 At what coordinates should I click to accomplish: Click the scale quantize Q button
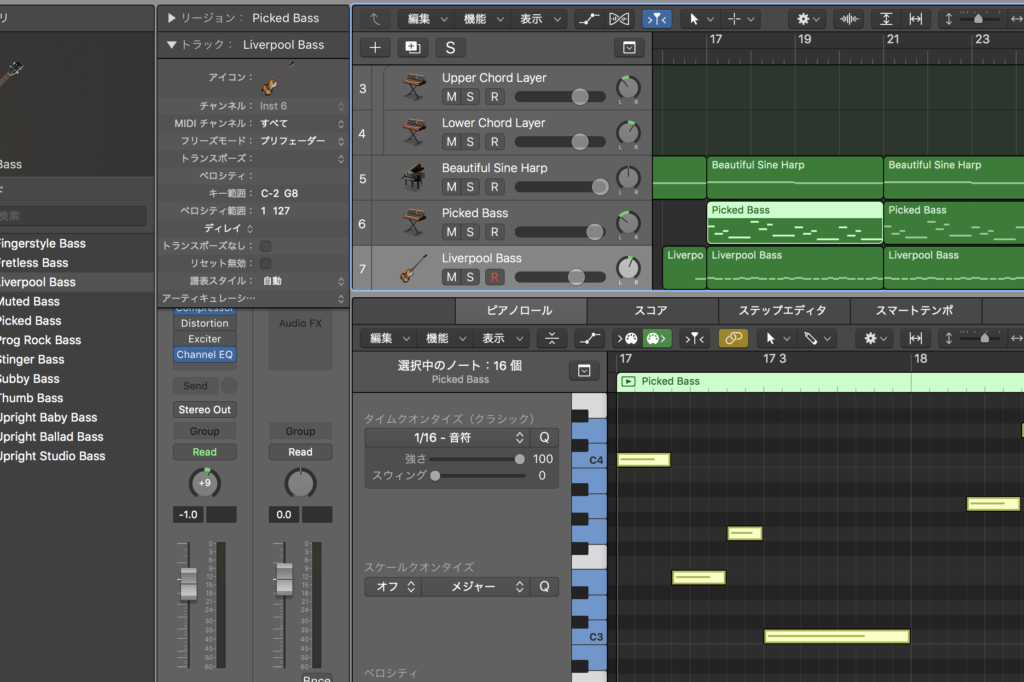(544, 587)
